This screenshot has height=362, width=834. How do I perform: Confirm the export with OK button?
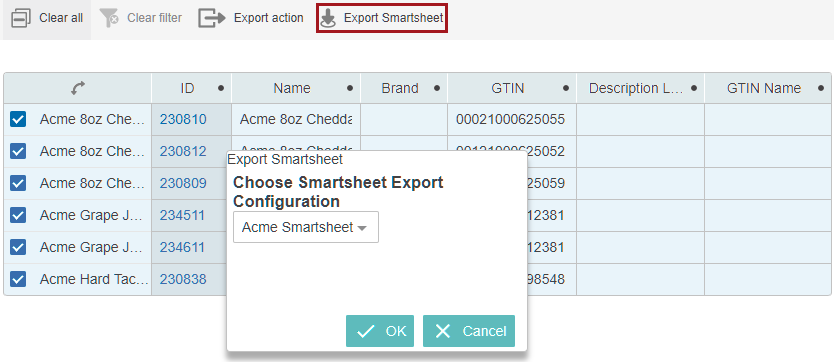point(380,331)
